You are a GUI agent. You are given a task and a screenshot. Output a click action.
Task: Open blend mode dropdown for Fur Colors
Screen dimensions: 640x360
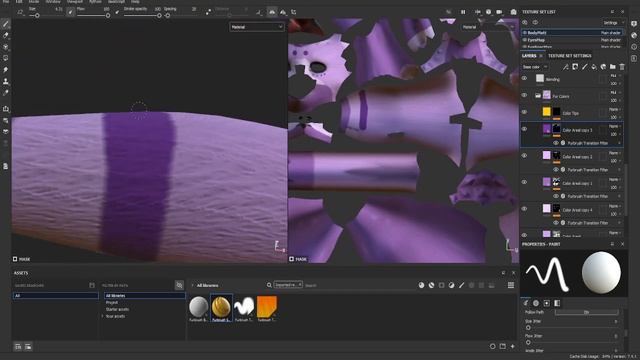pos(615,93)
